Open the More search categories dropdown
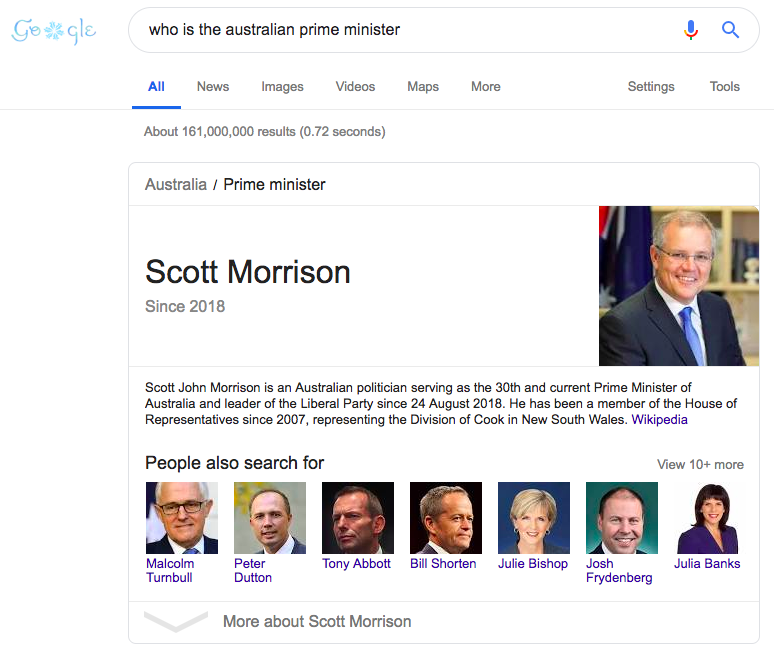Image resolution: width=774 pixels, height=650 pixels. (x=485, y=87)
